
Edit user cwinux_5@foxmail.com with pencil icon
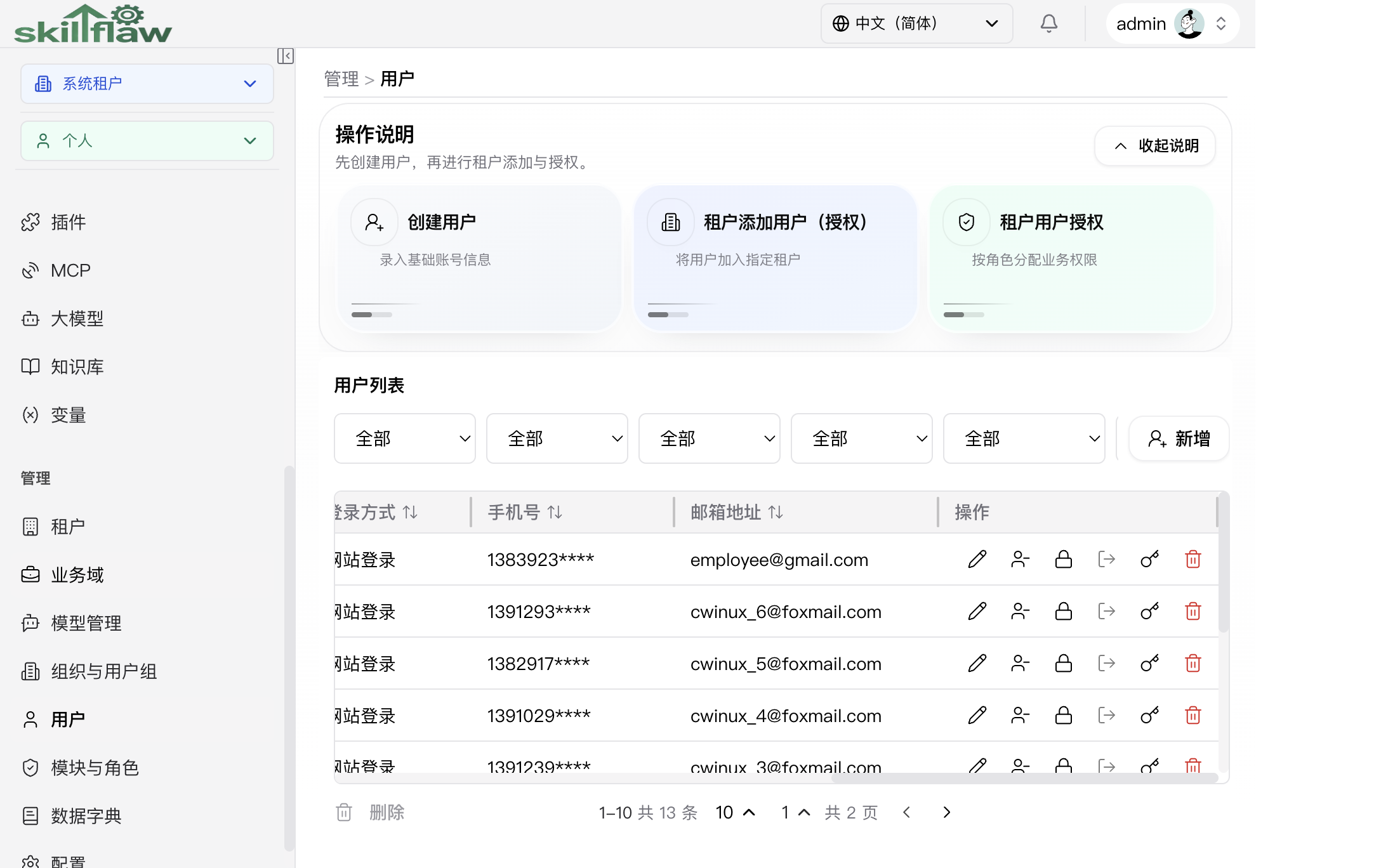coord(977,664)
